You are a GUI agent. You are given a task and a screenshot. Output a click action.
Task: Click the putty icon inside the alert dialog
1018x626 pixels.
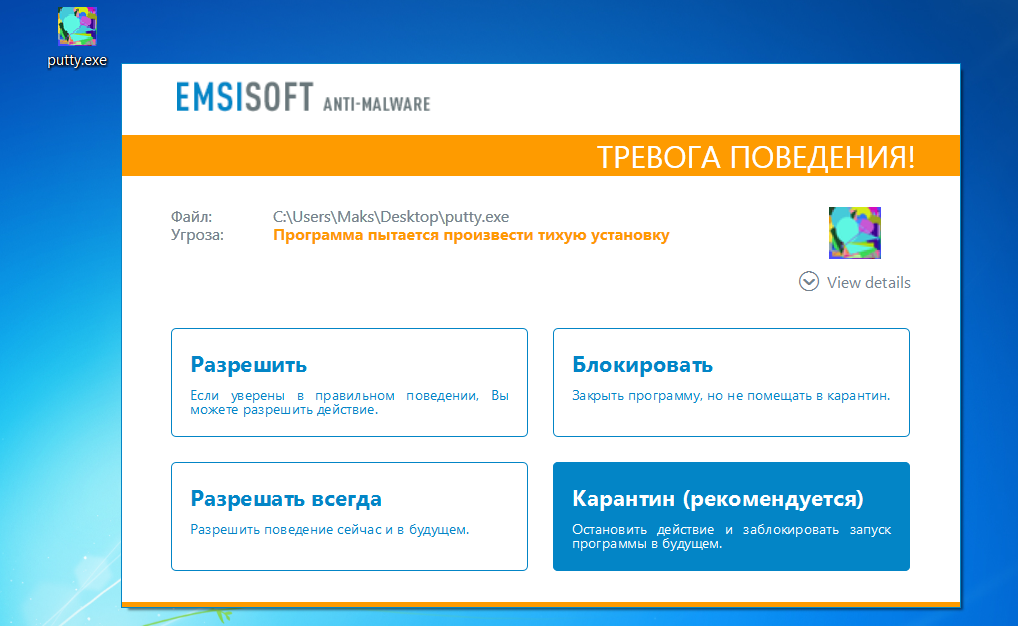[x=854, y=232]
